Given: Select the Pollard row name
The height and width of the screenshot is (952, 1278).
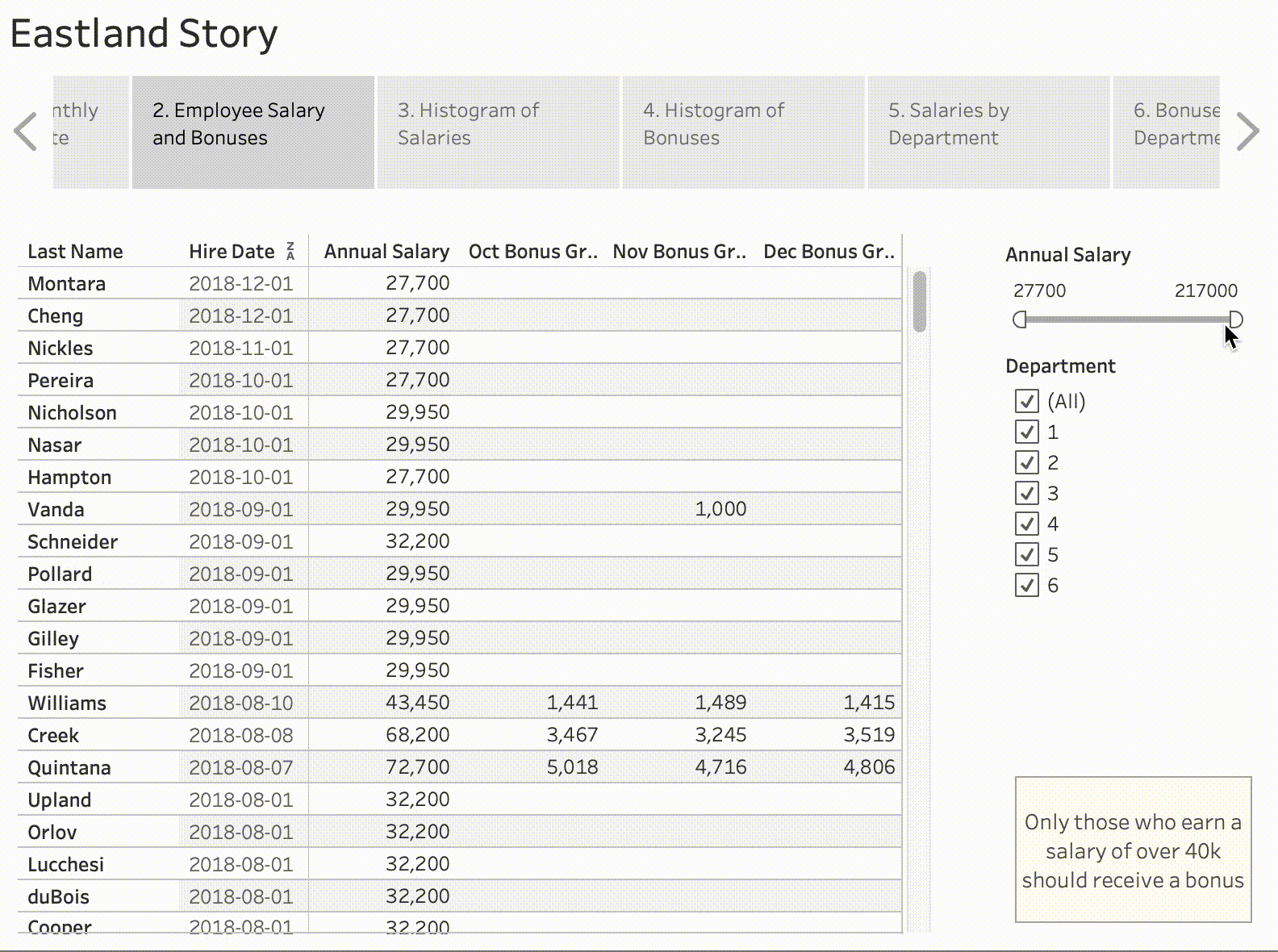Looking at the screenshot, I should (x=60, y=574).
